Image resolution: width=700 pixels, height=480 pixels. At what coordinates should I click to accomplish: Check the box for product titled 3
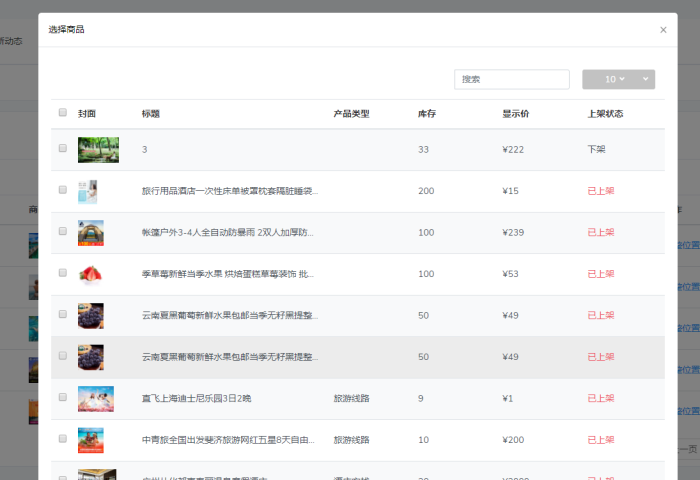click(x=63, y=148)
